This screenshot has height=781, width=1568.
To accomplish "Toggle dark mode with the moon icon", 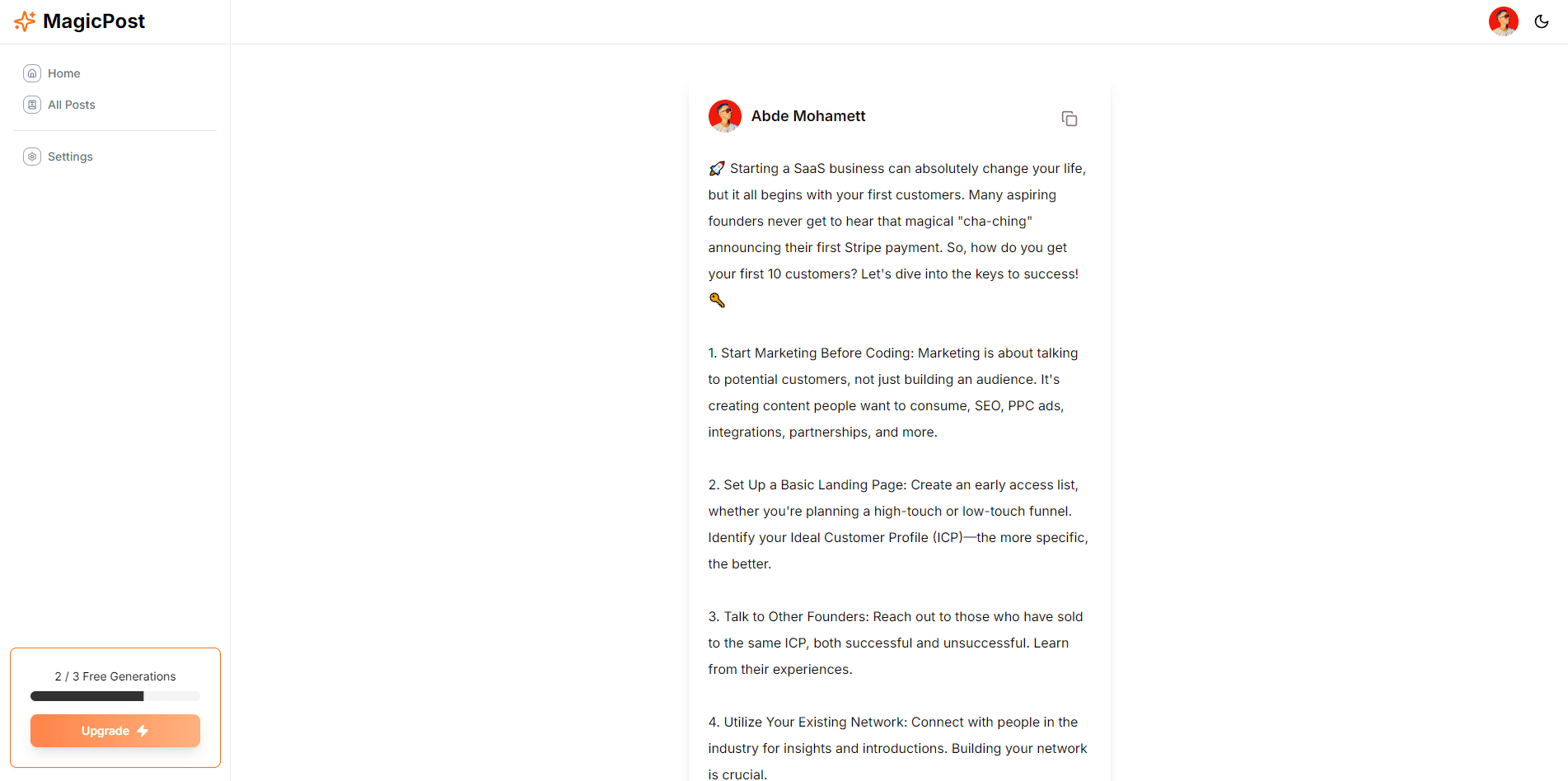I will pyautogui.click(x=1541, y=21).
